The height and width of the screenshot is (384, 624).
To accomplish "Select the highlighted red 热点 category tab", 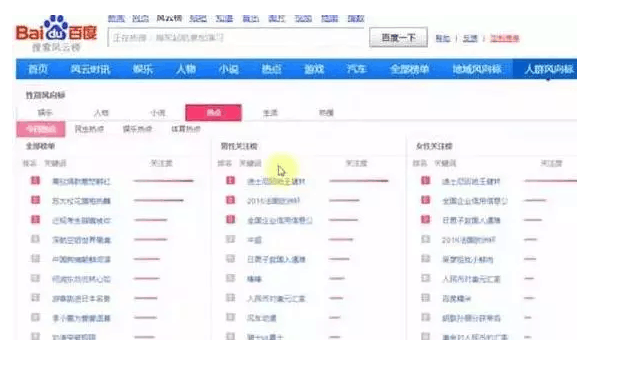I will coord(213,113).
